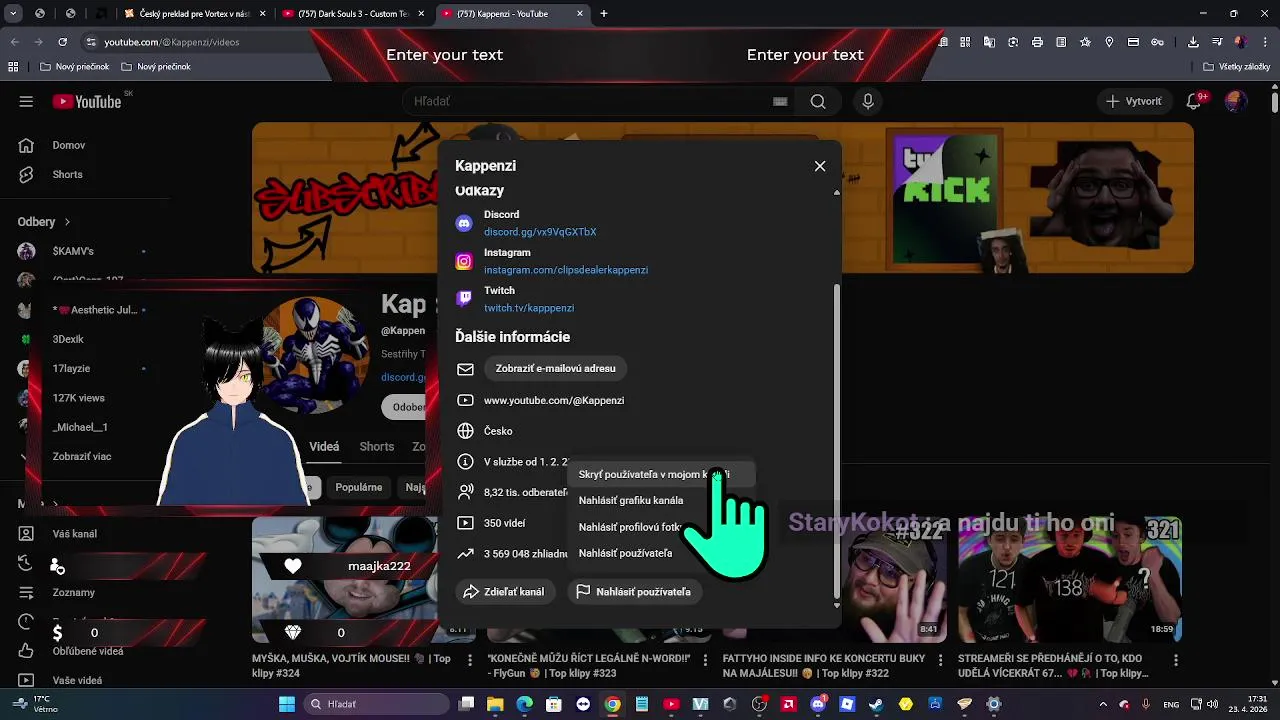The height and width of the screenshot is (720, 1280).
Task: Open '127K views' subscription channel
Action: pyautogui.click(x=78, y=398)
